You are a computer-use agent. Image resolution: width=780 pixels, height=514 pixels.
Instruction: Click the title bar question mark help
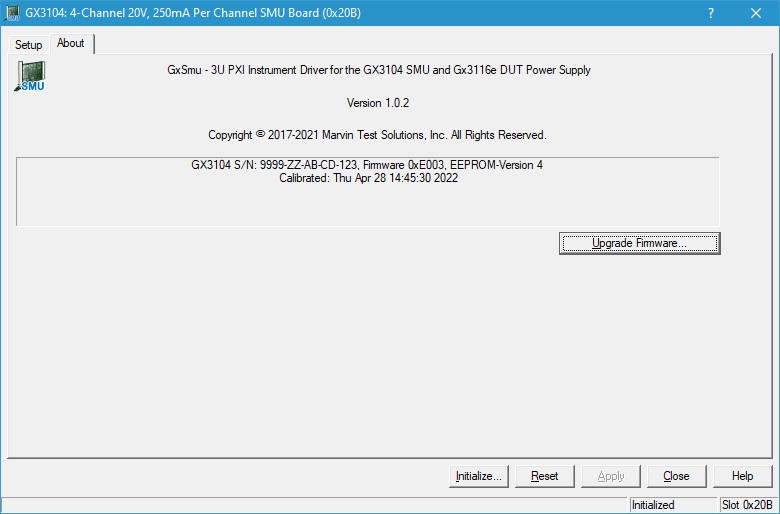pyautogui.click(x=711, y=13)
